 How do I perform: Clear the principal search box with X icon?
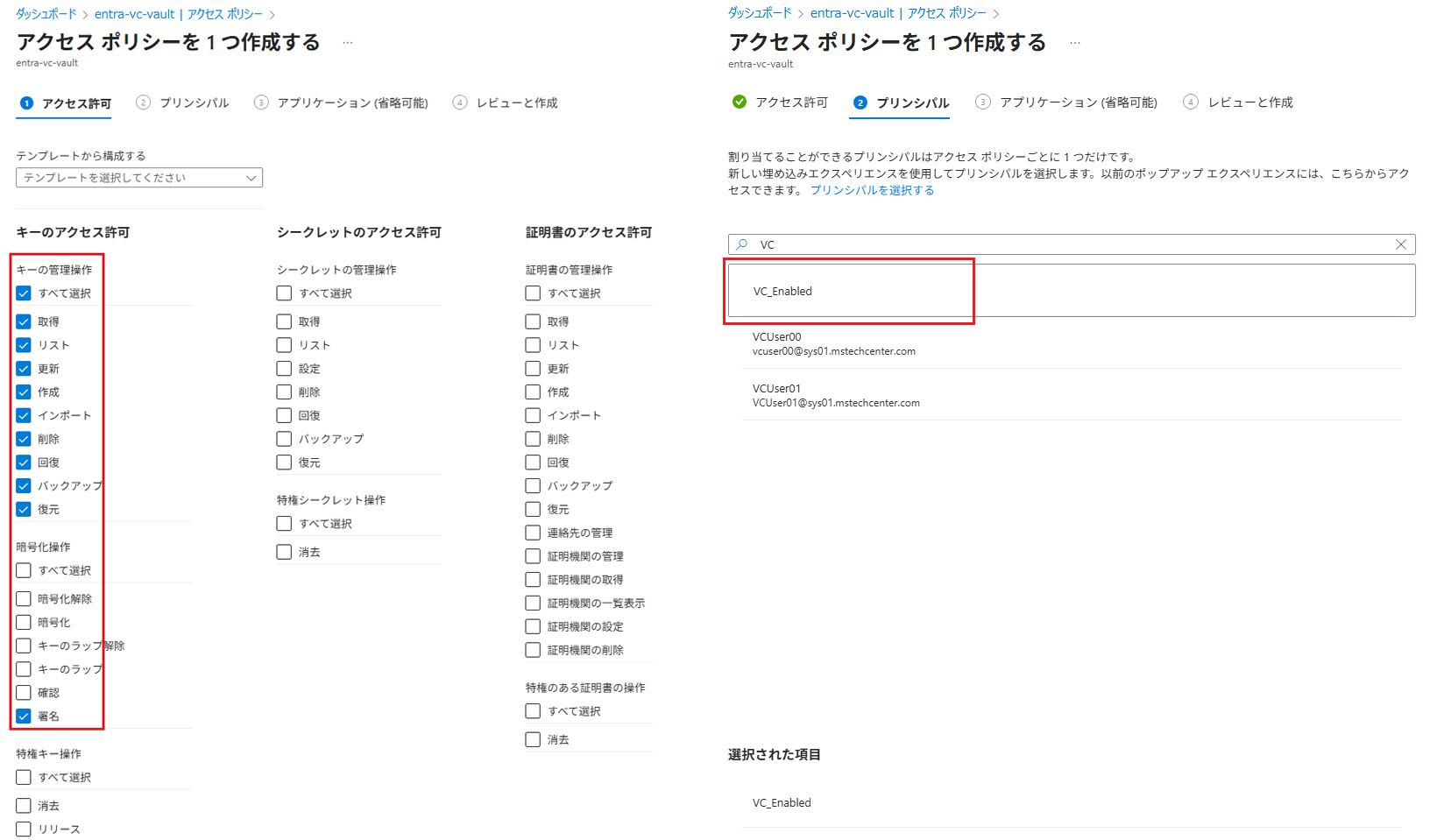(1400, 244)
